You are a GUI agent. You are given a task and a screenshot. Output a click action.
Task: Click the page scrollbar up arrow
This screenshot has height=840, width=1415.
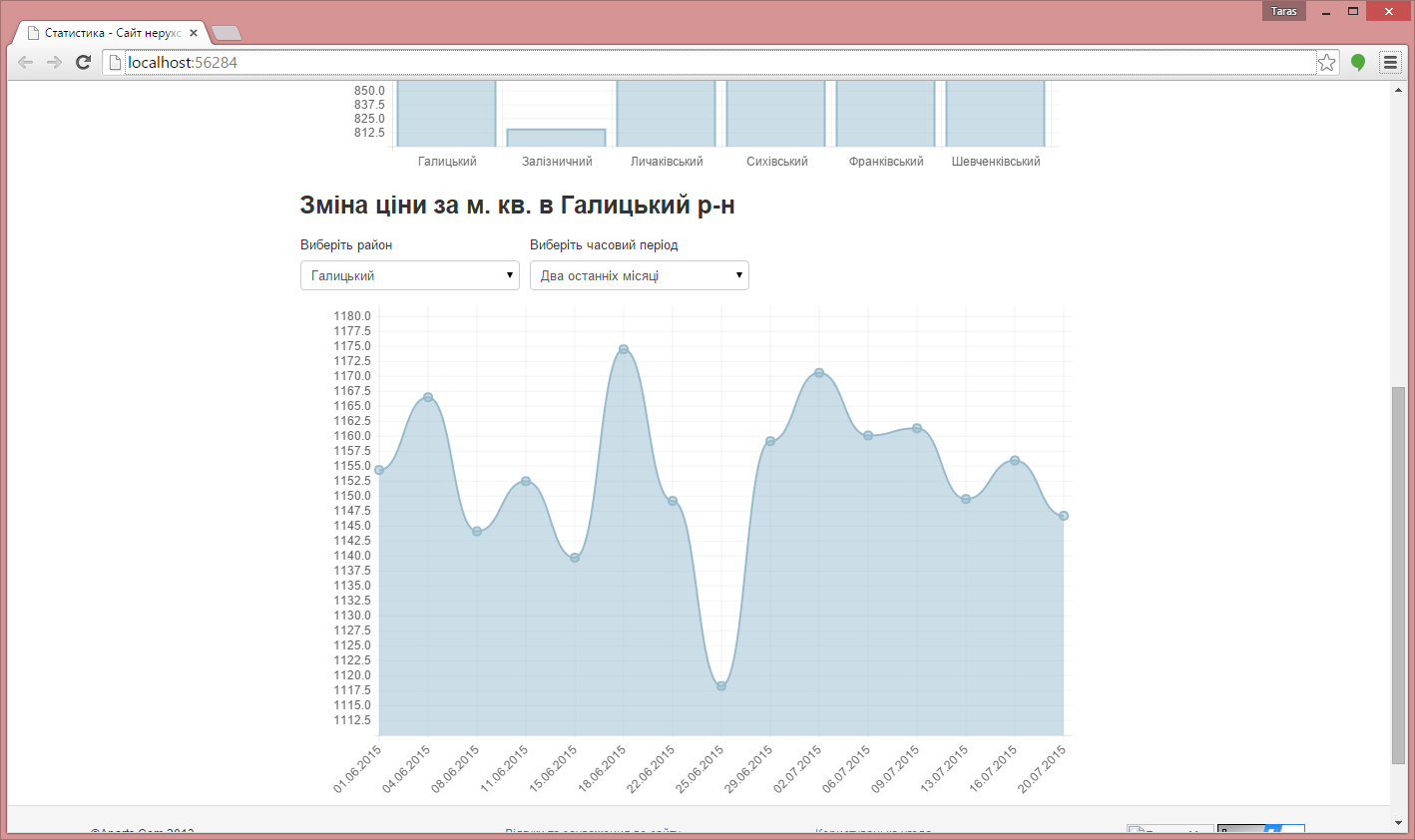[1398, 91]
